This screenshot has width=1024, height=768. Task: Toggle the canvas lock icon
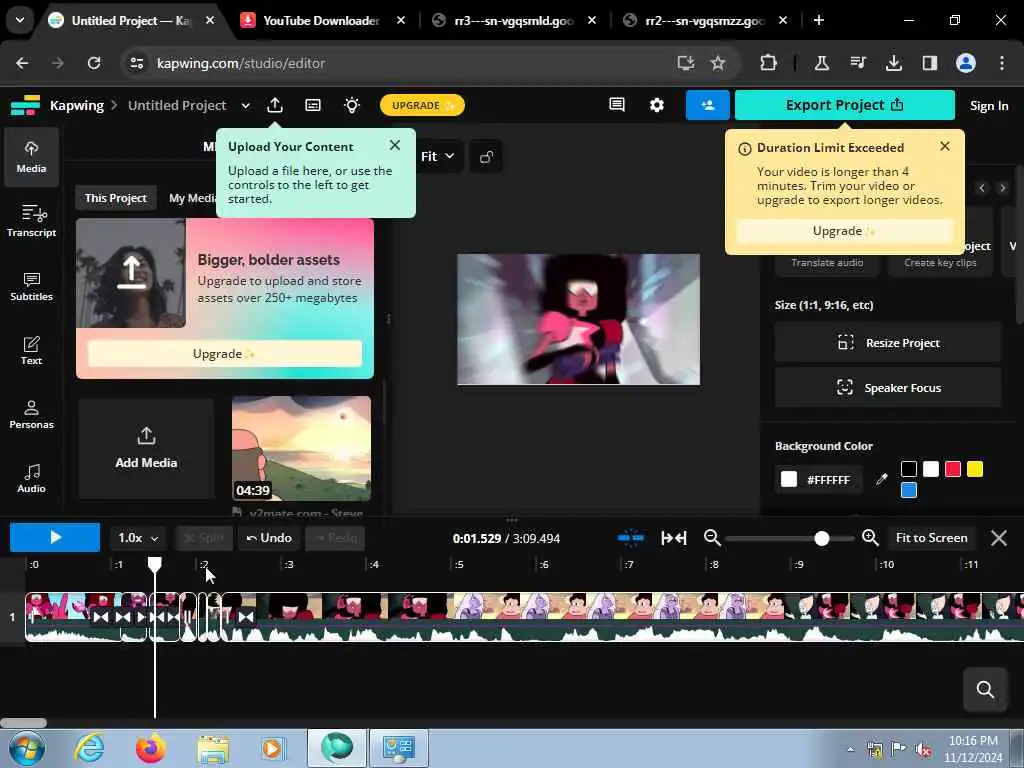(x=486, y=156)
